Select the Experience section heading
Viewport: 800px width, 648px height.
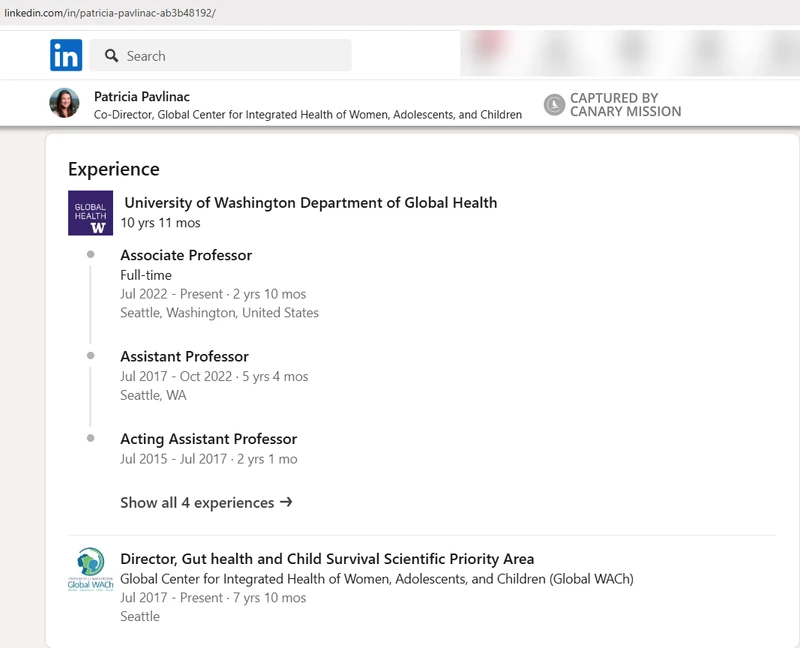coord(114,169)
